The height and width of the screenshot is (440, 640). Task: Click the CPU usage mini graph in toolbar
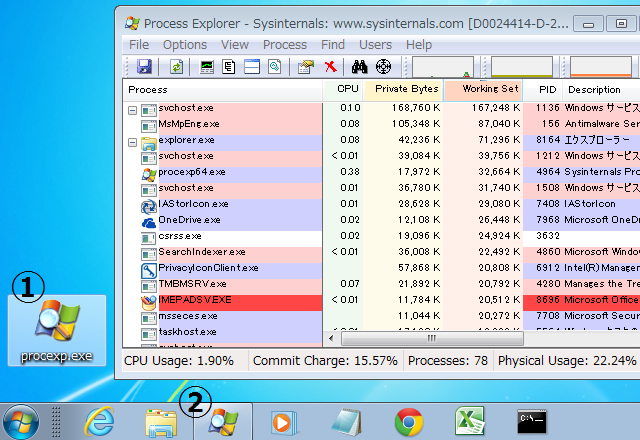(x=443, y=67)
